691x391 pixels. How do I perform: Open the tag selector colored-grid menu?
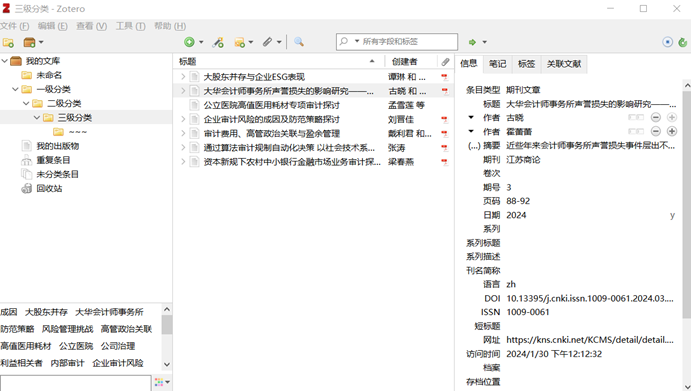[162, 382]
